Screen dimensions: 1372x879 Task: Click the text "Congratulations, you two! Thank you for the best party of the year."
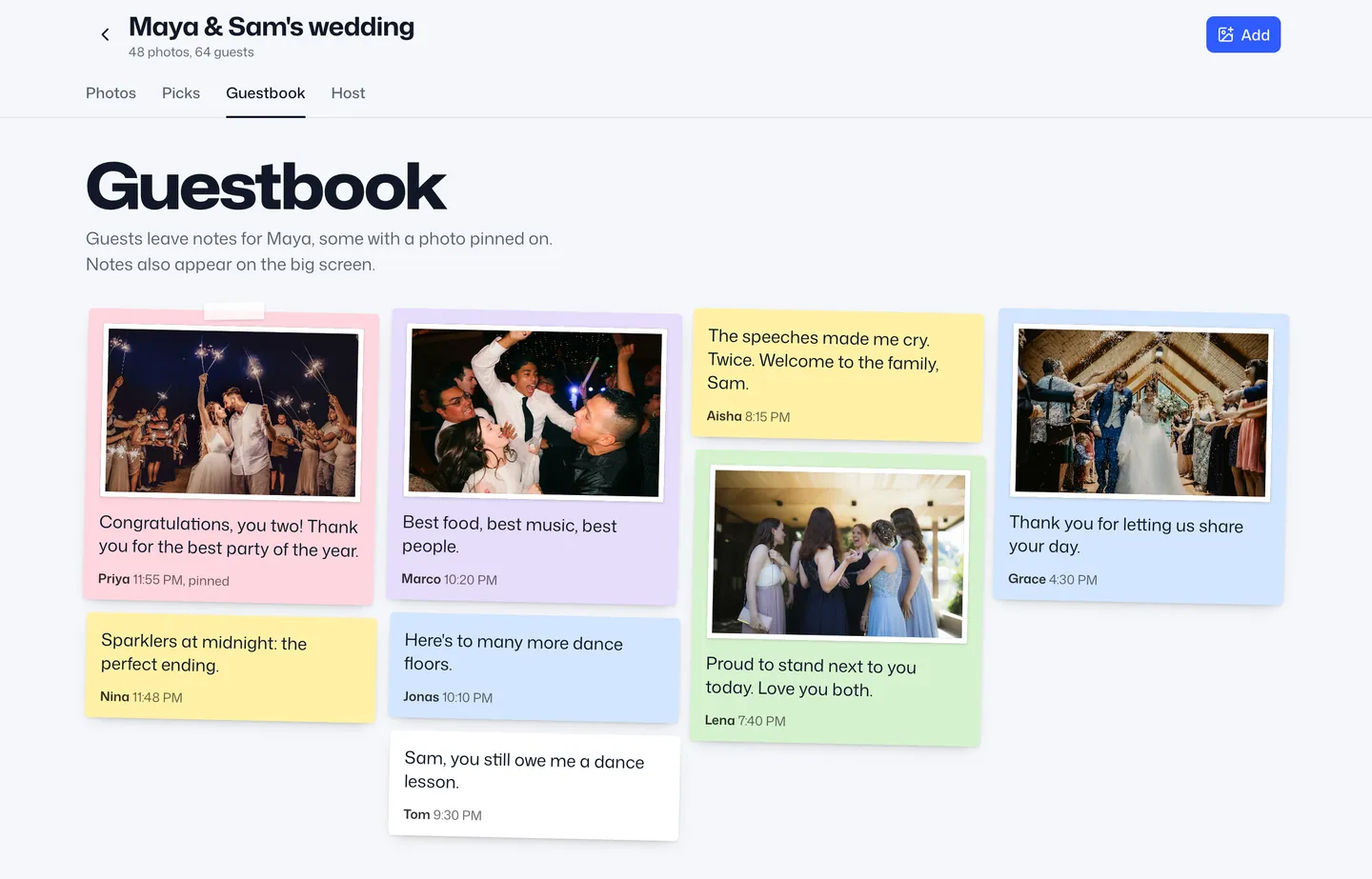coord(229,535)
